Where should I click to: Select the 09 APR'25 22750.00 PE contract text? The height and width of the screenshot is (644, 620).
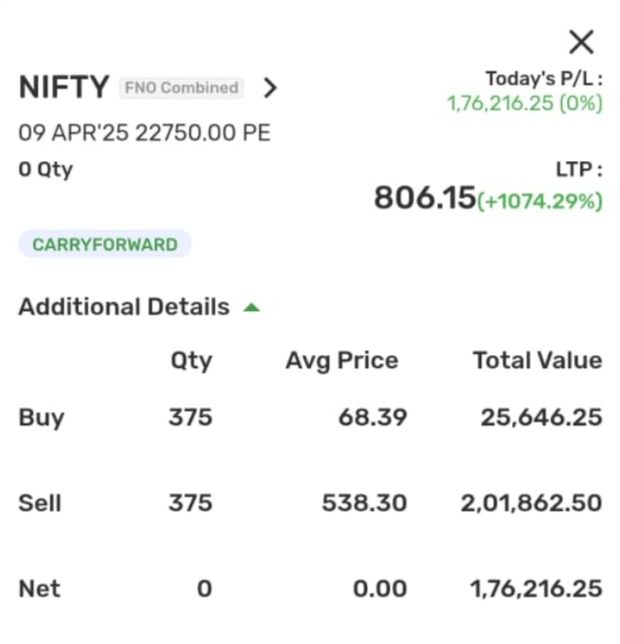click(x=144, y=133)
